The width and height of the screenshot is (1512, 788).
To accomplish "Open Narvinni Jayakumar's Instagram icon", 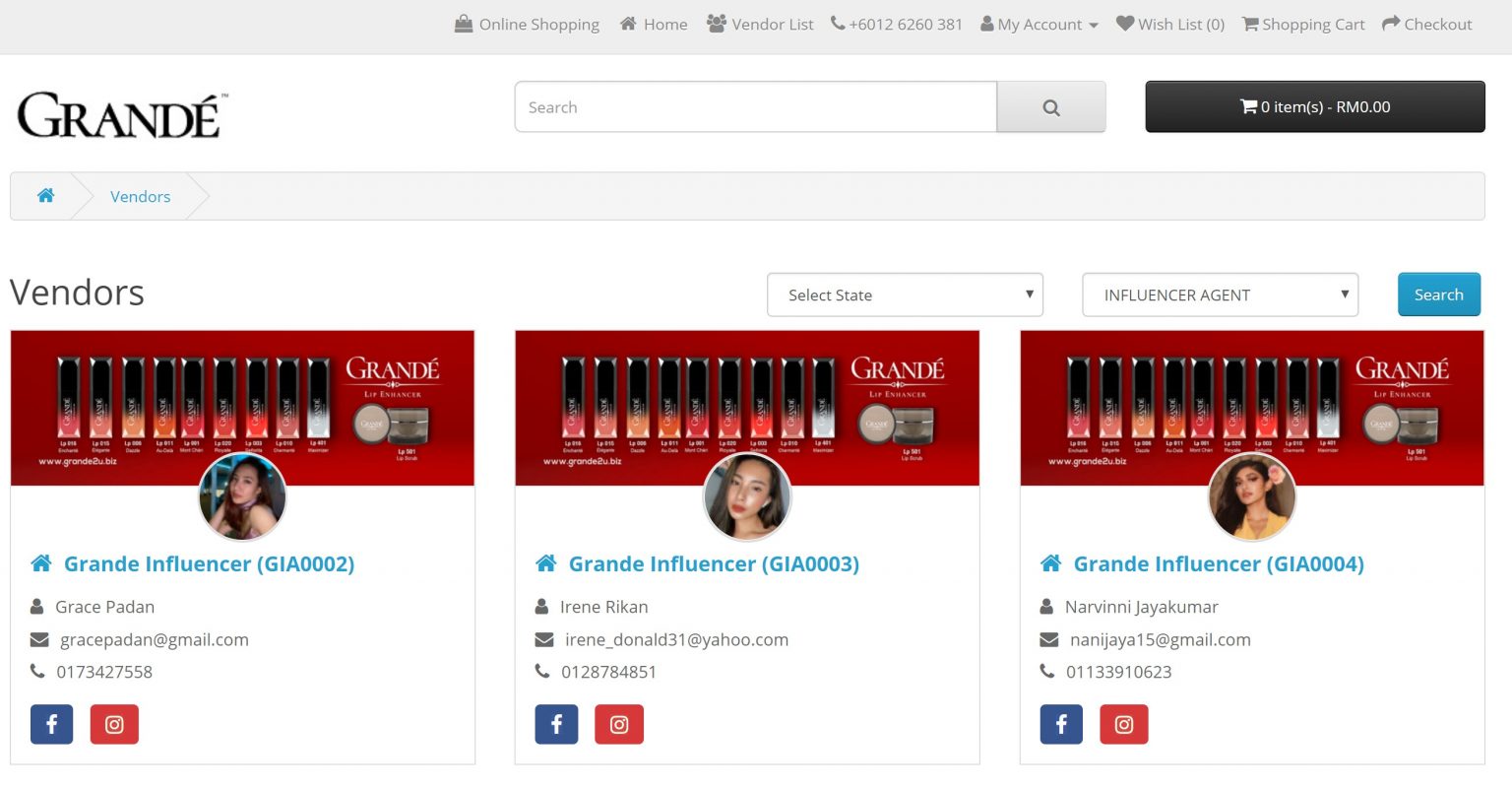I will point(1124,724).
